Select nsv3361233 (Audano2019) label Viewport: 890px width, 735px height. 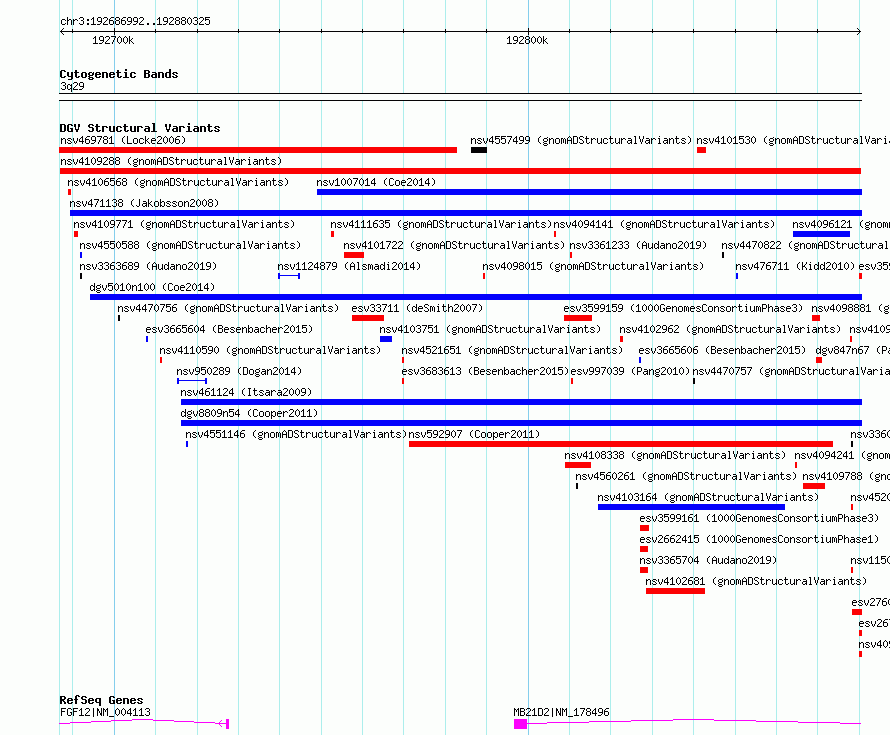[x=638, y=245]
